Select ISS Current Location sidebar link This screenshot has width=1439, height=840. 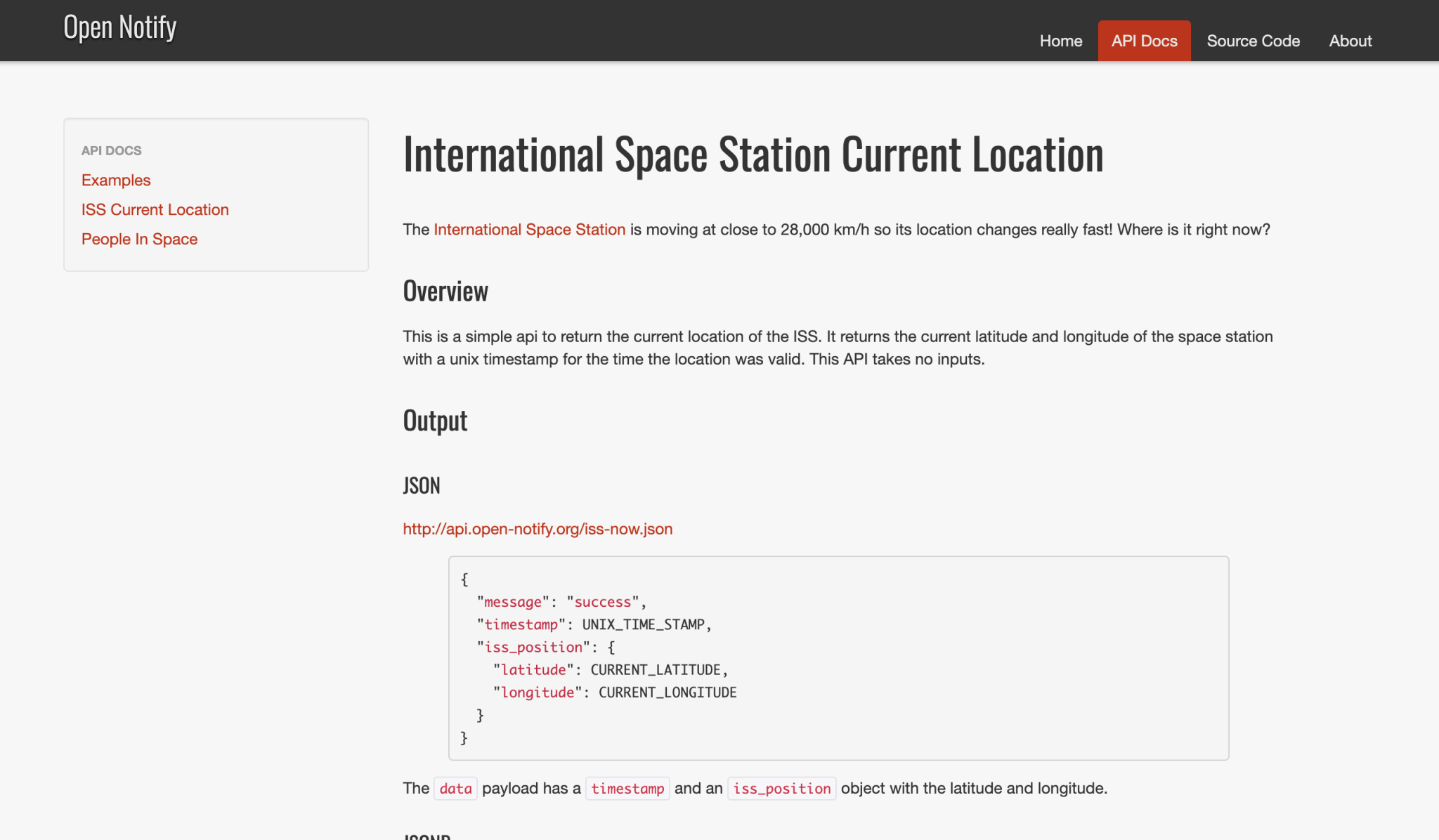[x=155, y=209]
